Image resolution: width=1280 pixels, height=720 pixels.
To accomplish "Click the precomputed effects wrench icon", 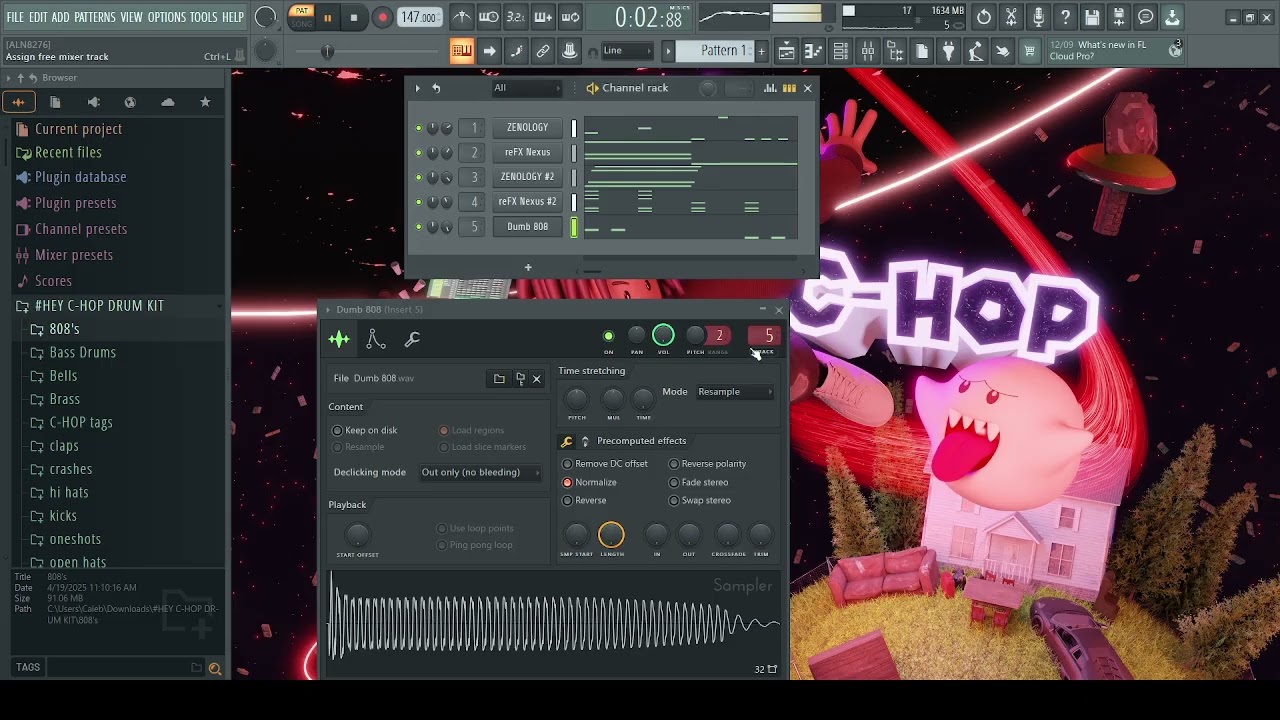I will point(567,441).
